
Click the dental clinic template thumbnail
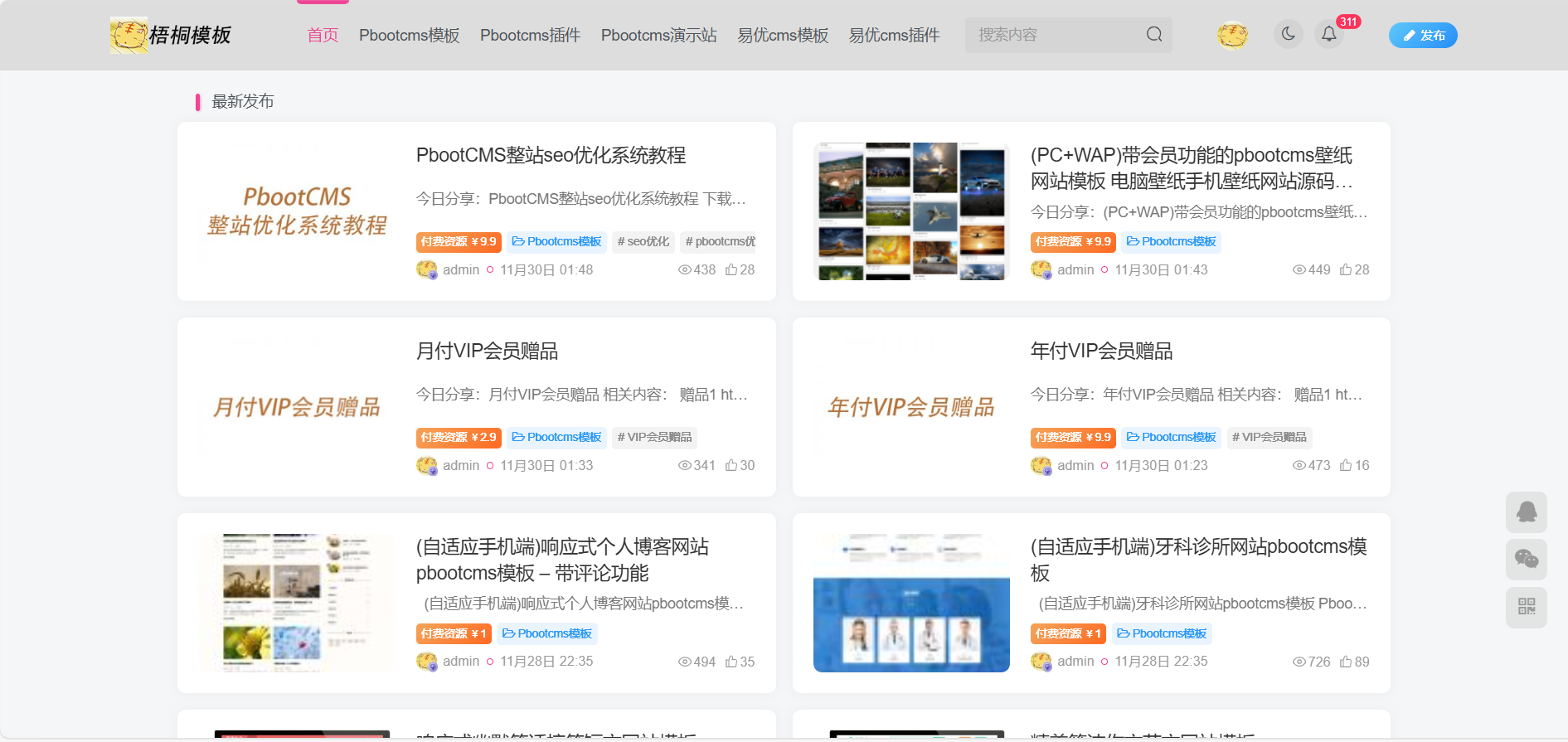[911, 603]
